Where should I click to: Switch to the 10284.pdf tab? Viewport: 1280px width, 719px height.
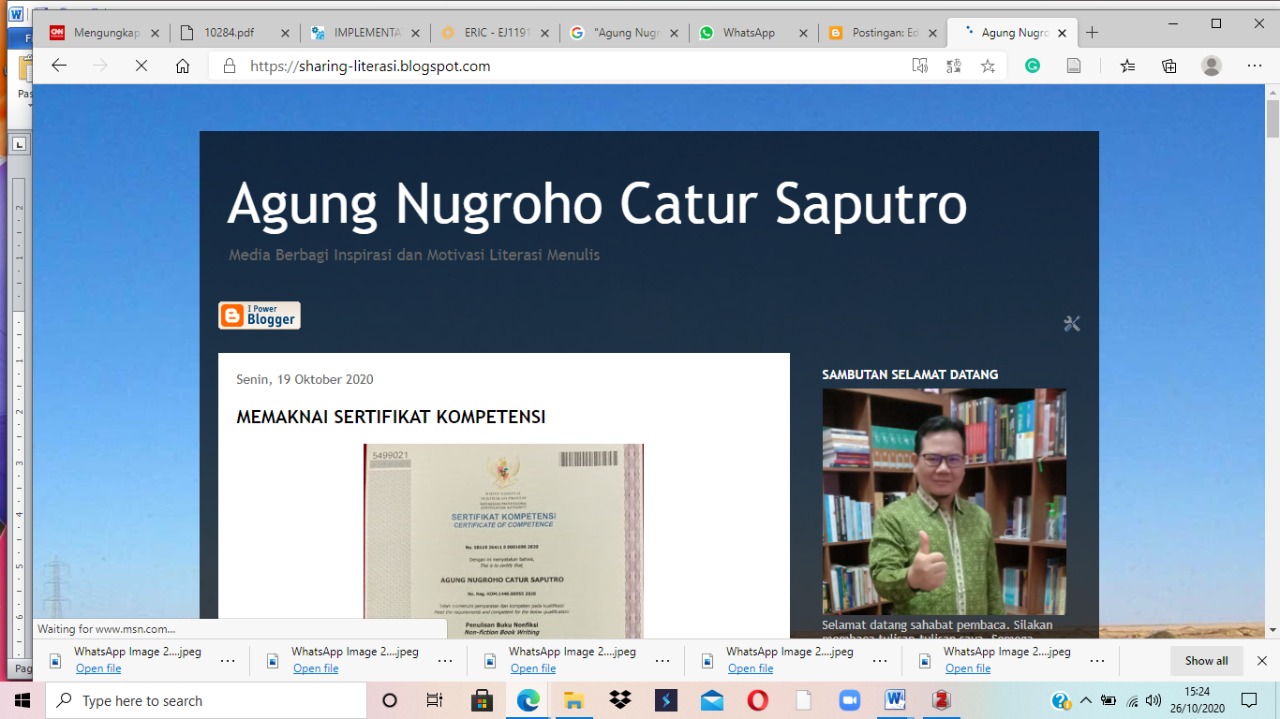click(x=230, y=33)
